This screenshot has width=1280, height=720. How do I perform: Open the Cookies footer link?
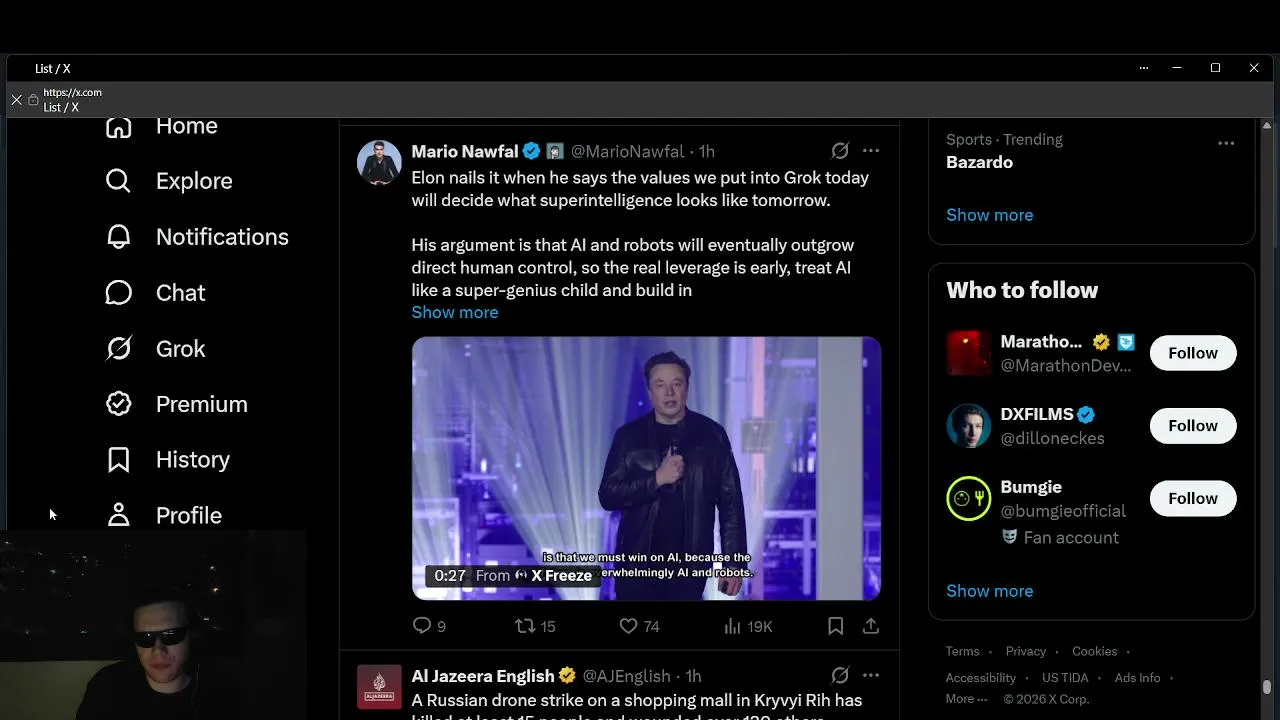1095,651
